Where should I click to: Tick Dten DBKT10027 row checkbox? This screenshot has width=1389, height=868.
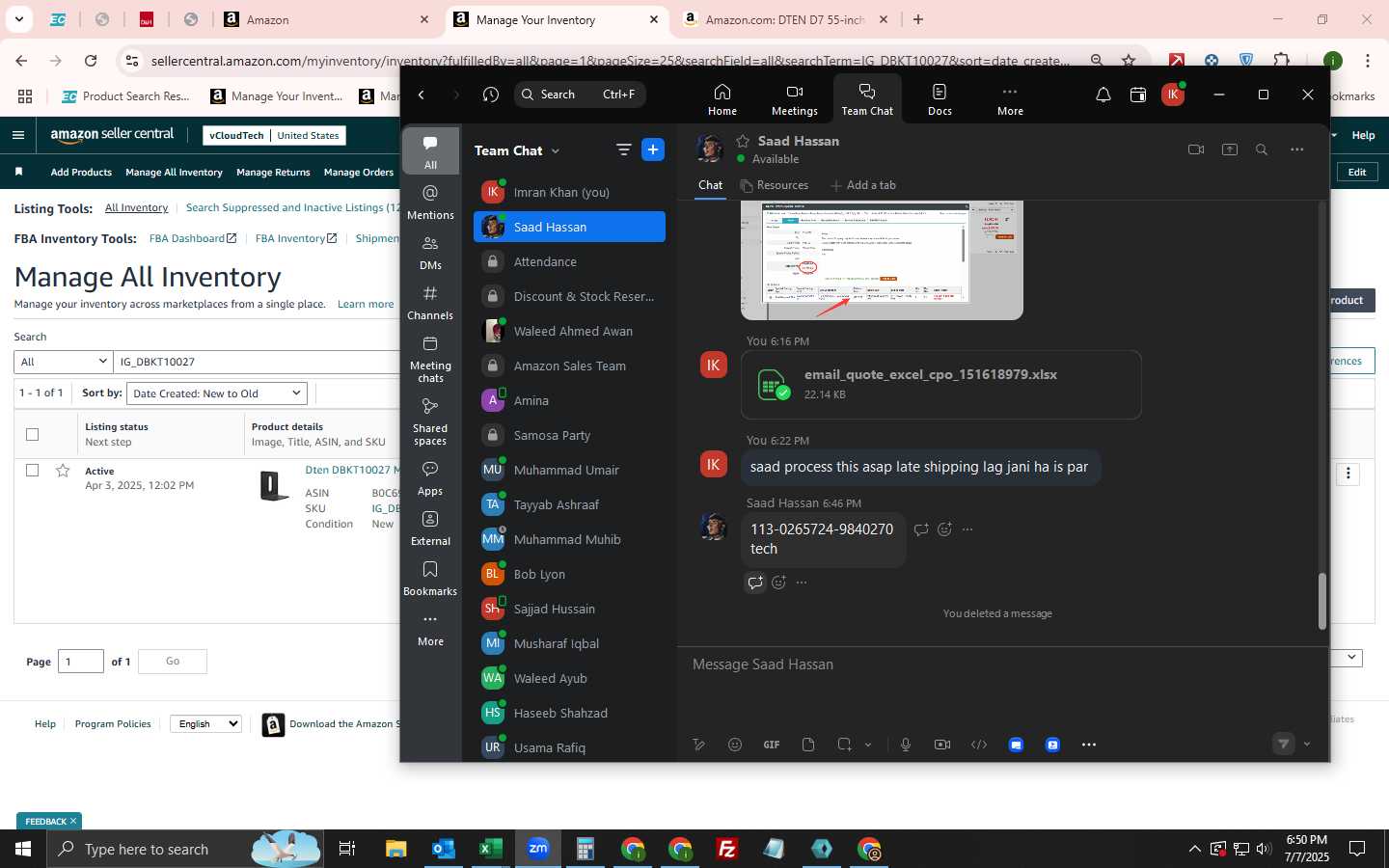point(32,471)
